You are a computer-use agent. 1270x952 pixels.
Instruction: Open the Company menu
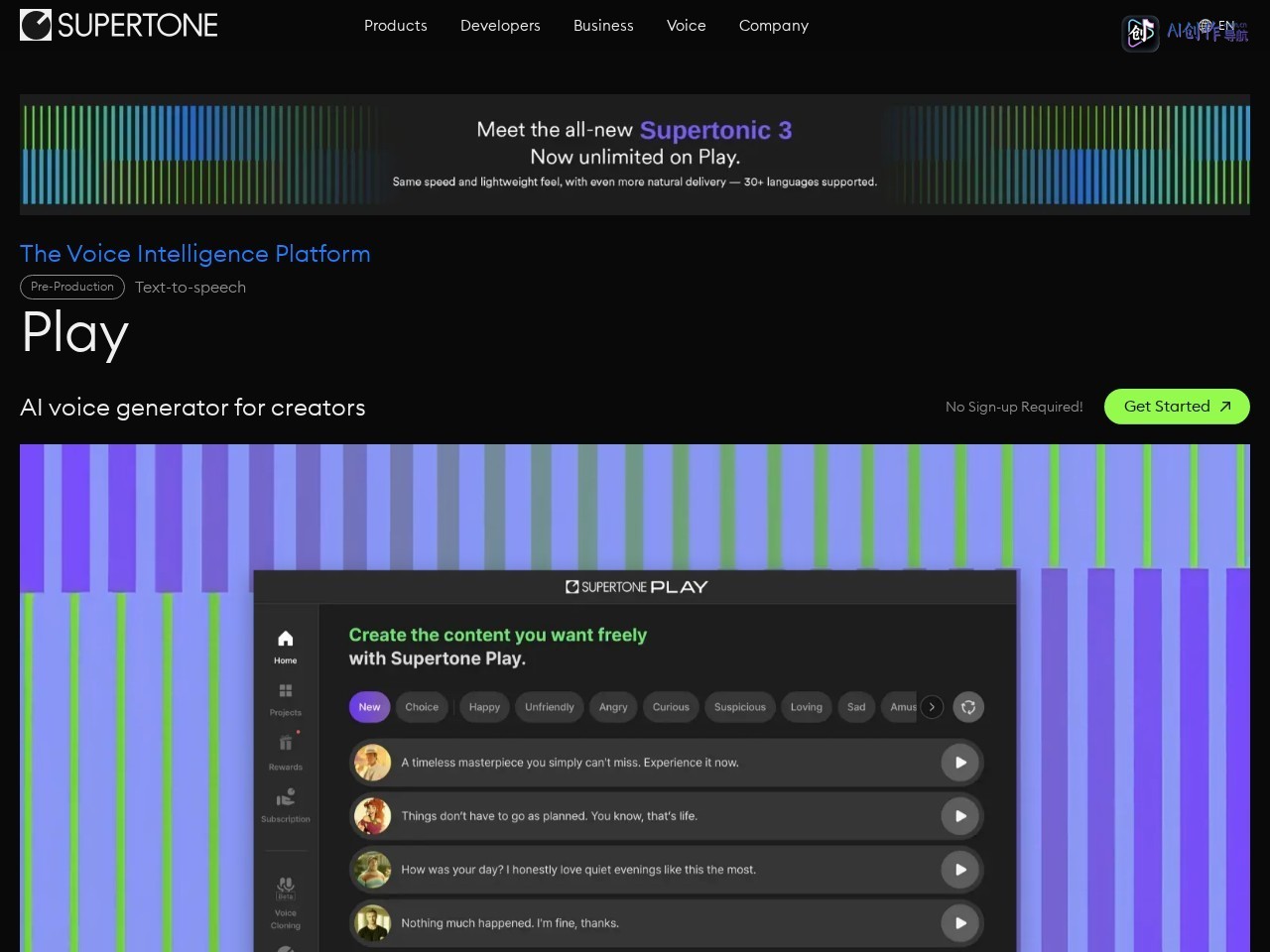(x=773, y=26)
